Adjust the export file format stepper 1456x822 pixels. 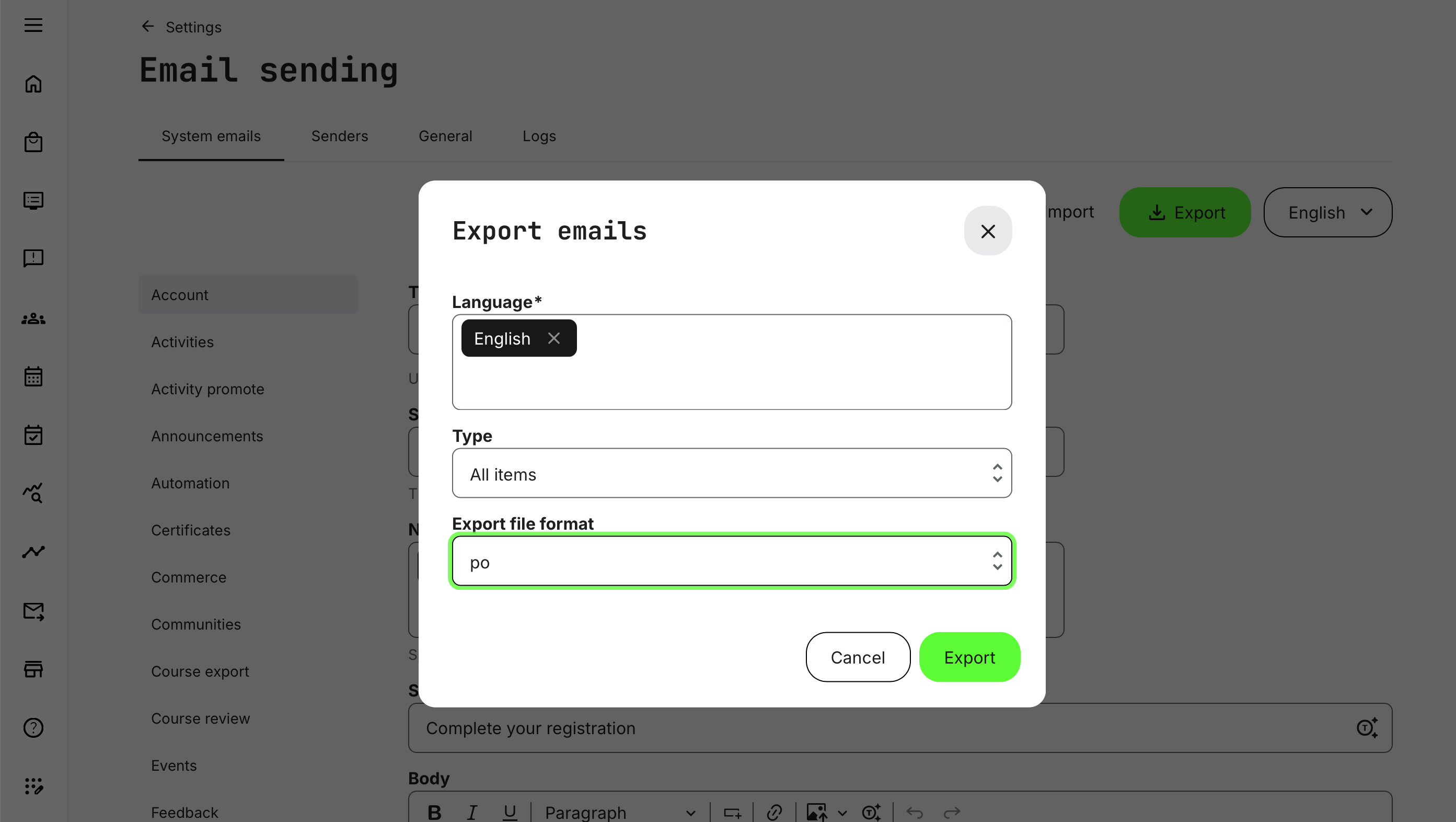click(x=997, y=561)
